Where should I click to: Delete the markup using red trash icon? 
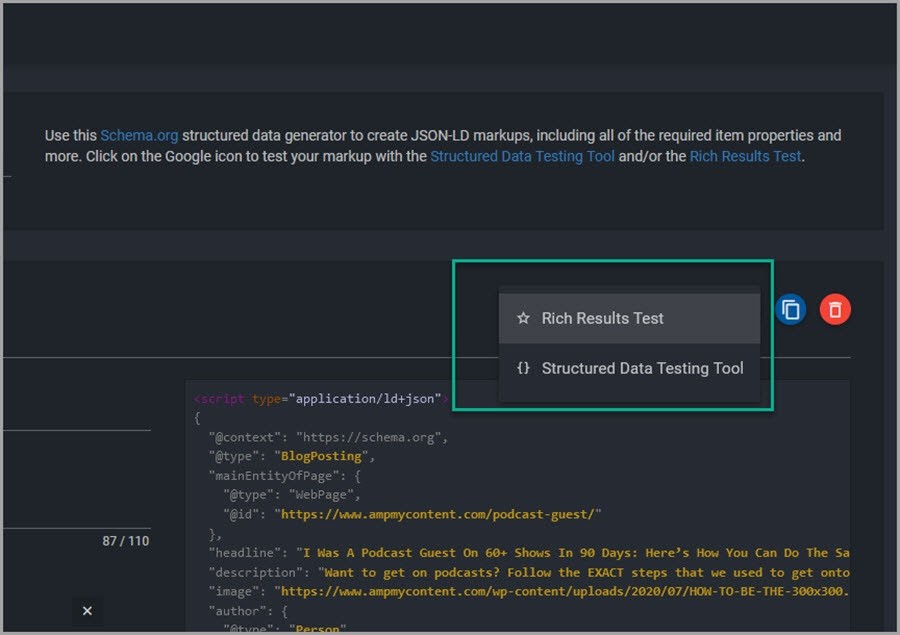pyautogui.click(x=835, y=310)
